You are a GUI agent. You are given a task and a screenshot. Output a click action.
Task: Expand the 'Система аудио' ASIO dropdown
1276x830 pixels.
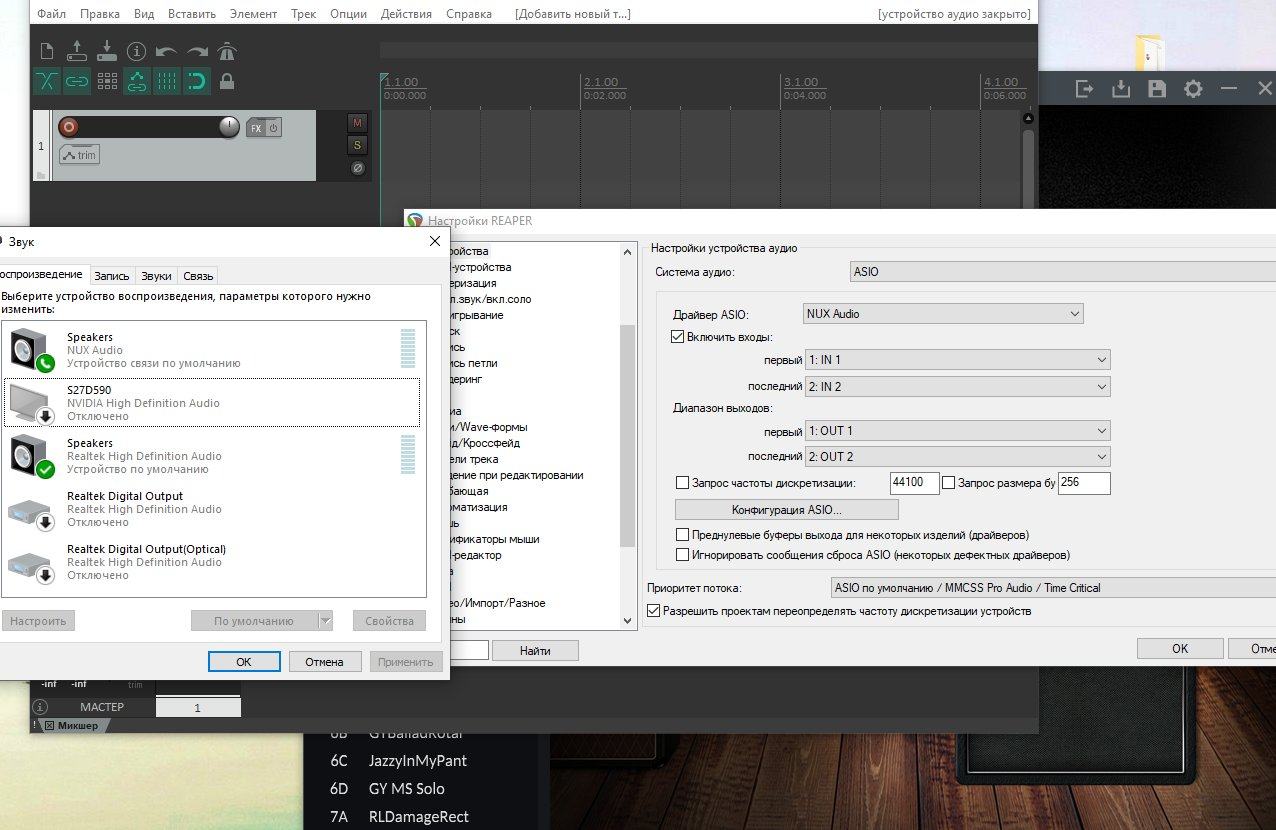pyautogui.click(x=1062, y=271)
